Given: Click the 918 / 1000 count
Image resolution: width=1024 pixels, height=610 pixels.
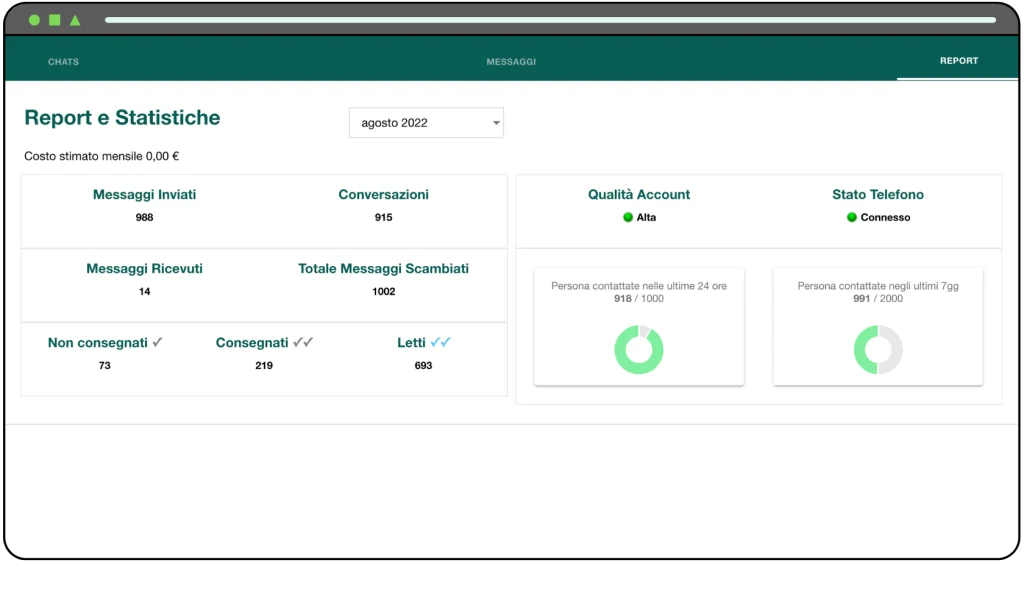Looking at the screenshot, I should coord(639,298).
